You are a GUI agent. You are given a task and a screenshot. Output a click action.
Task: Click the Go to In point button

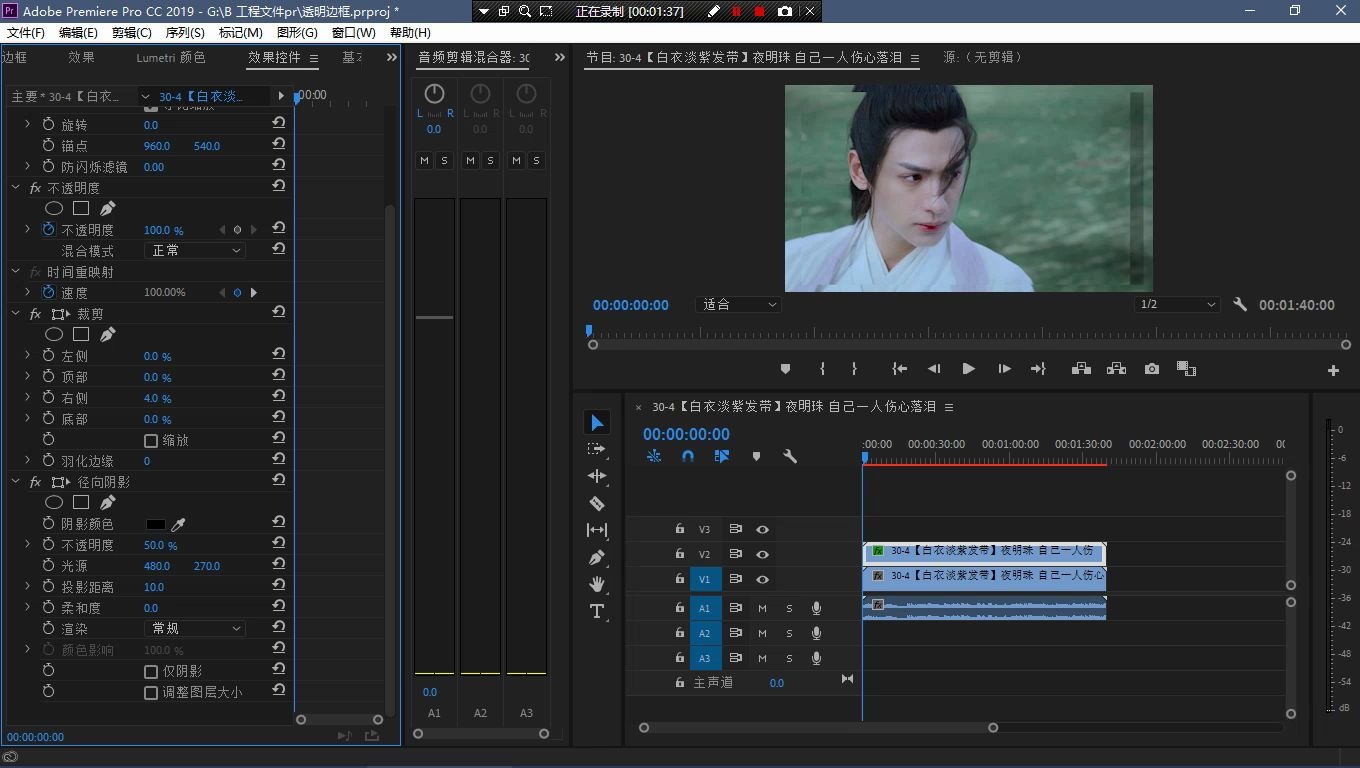tap(900, 369)
